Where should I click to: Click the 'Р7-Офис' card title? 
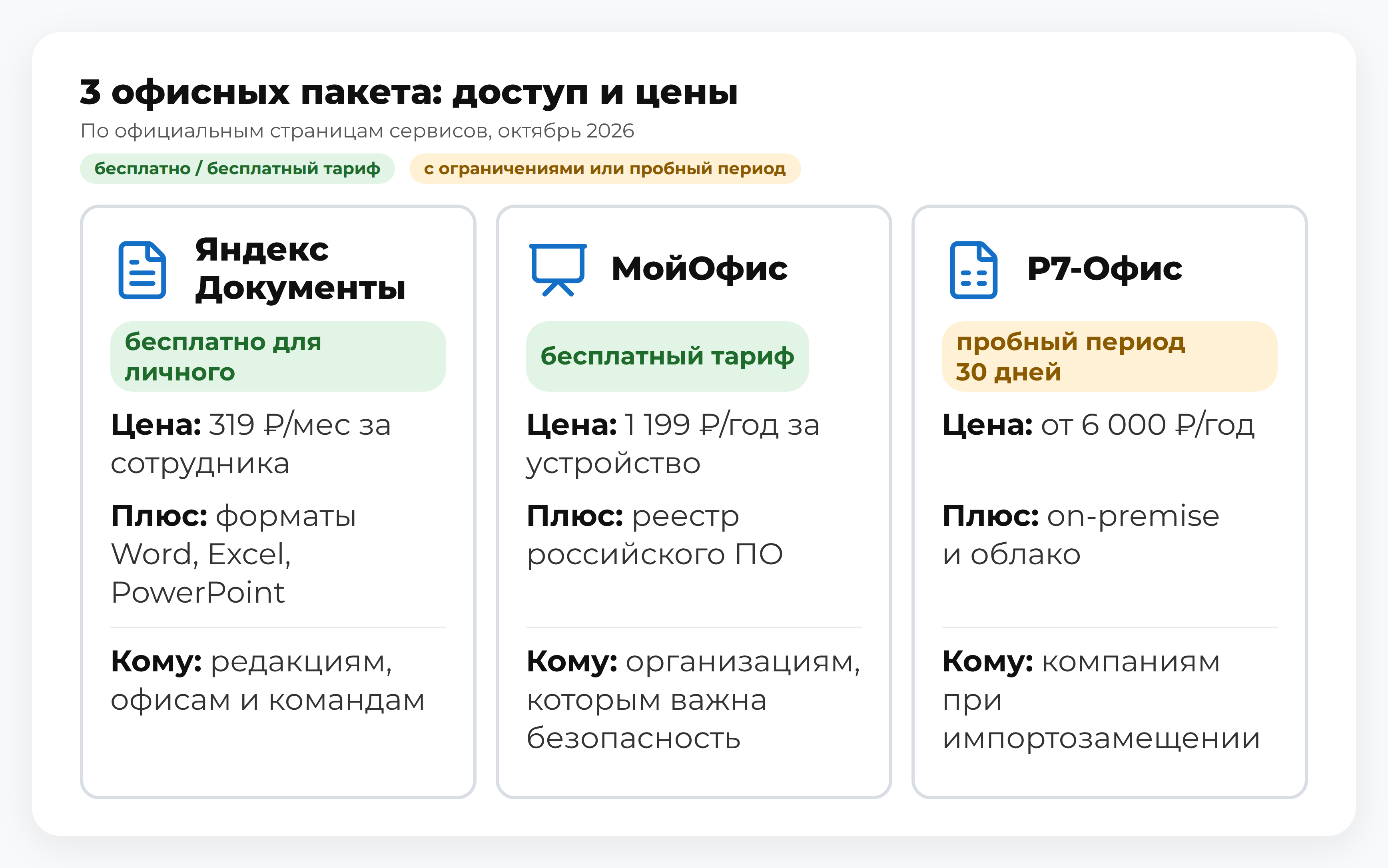(1104, 269)
